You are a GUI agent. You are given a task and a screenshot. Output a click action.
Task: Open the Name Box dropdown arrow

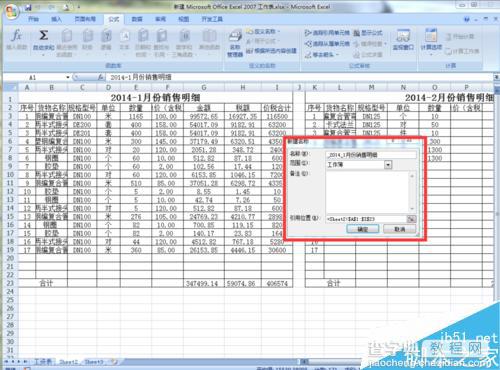[68, 77]
